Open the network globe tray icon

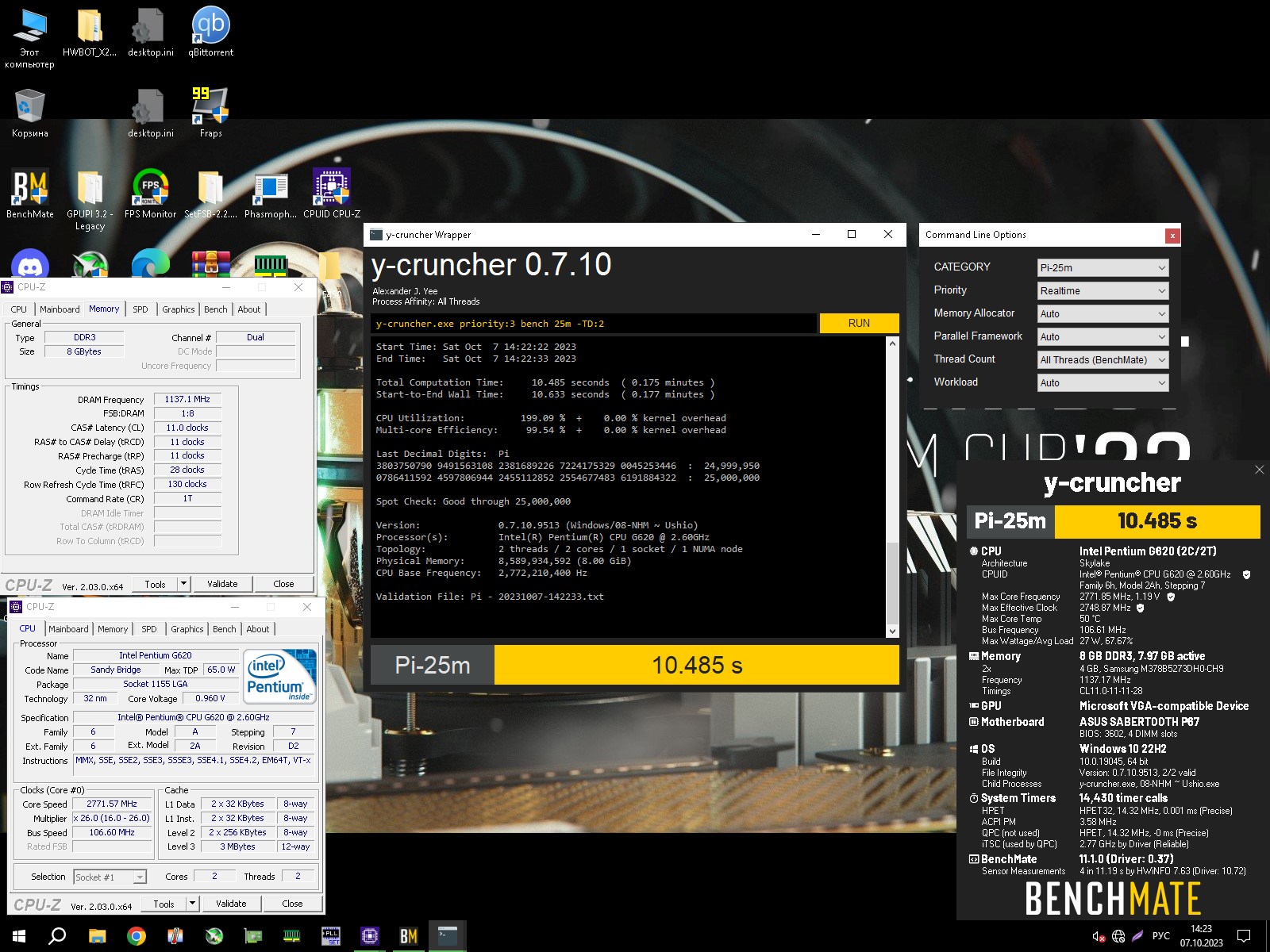1118,936
